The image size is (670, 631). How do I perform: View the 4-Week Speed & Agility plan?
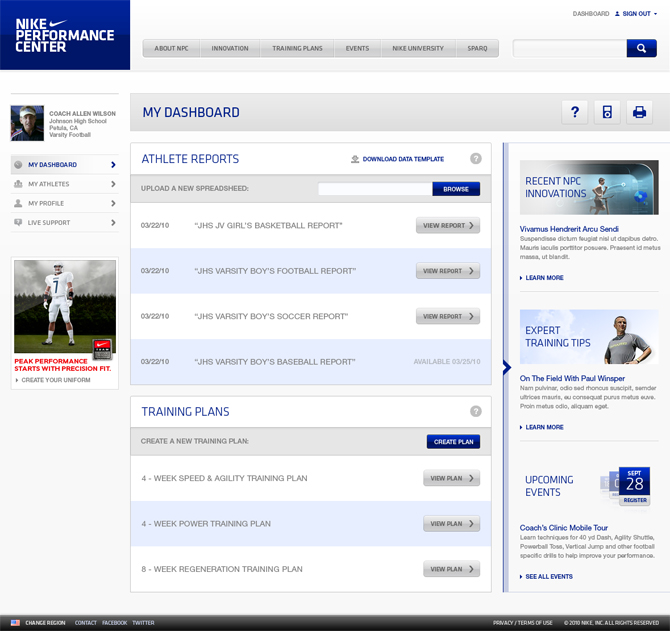(x=452, y=478)
